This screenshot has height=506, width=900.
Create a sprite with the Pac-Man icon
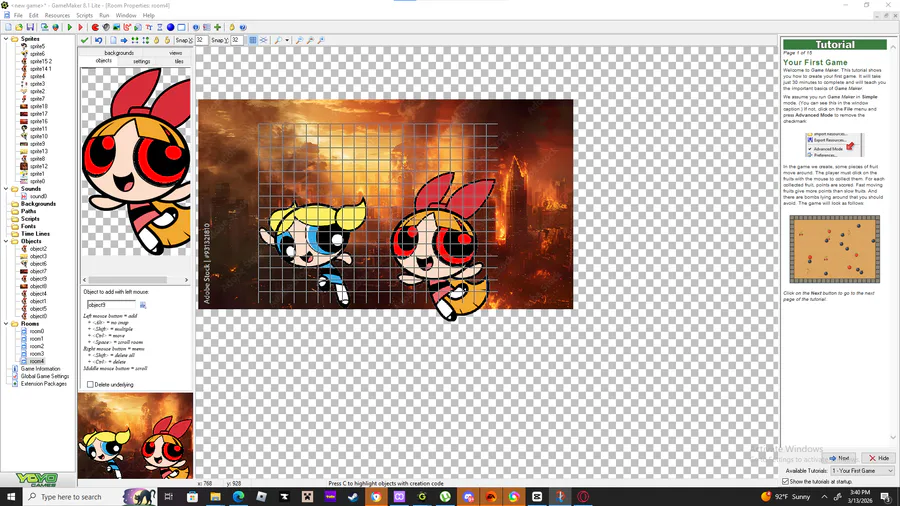click(x=95, y=27)
